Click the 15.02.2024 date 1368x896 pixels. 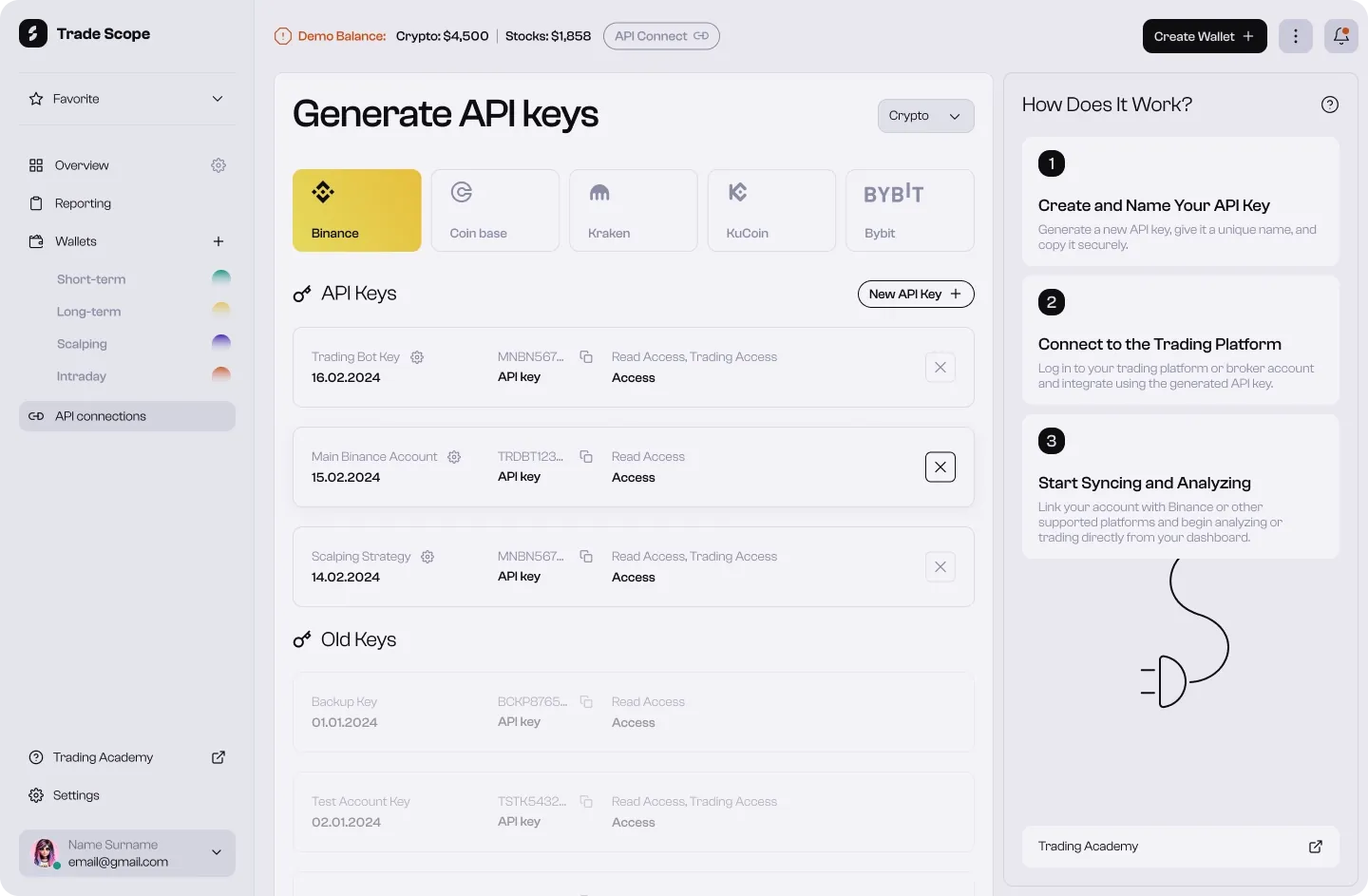pyautogui.click(x=346, y=478)
